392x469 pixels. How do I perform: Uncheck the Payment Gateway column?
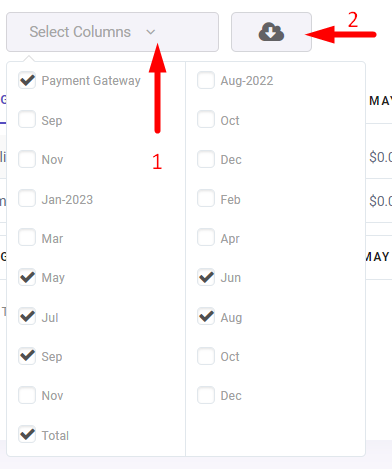27,80
